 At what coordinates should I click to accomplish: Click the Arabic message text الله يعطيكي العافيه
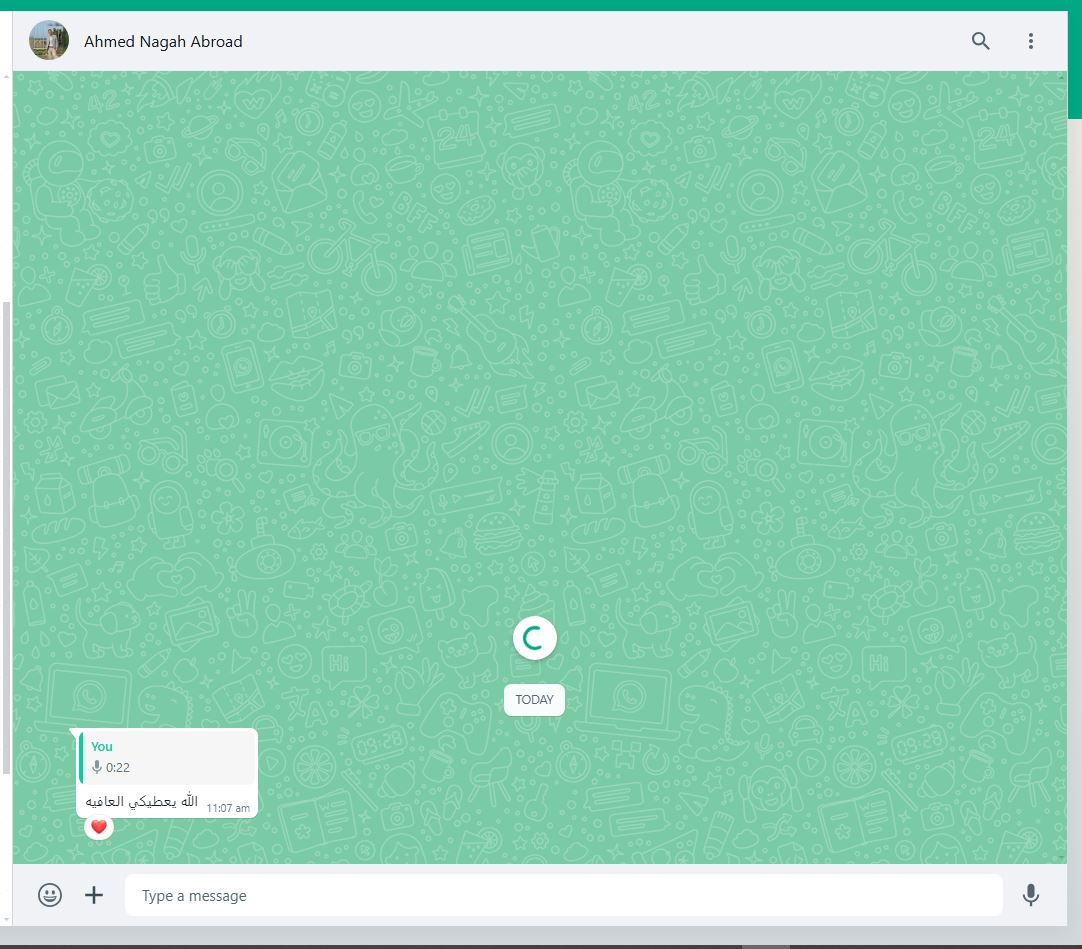(141, 801)
